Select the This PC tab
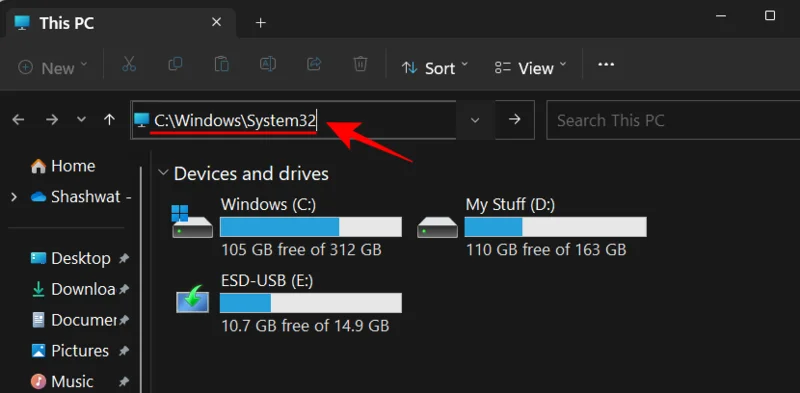 [120, 23]
